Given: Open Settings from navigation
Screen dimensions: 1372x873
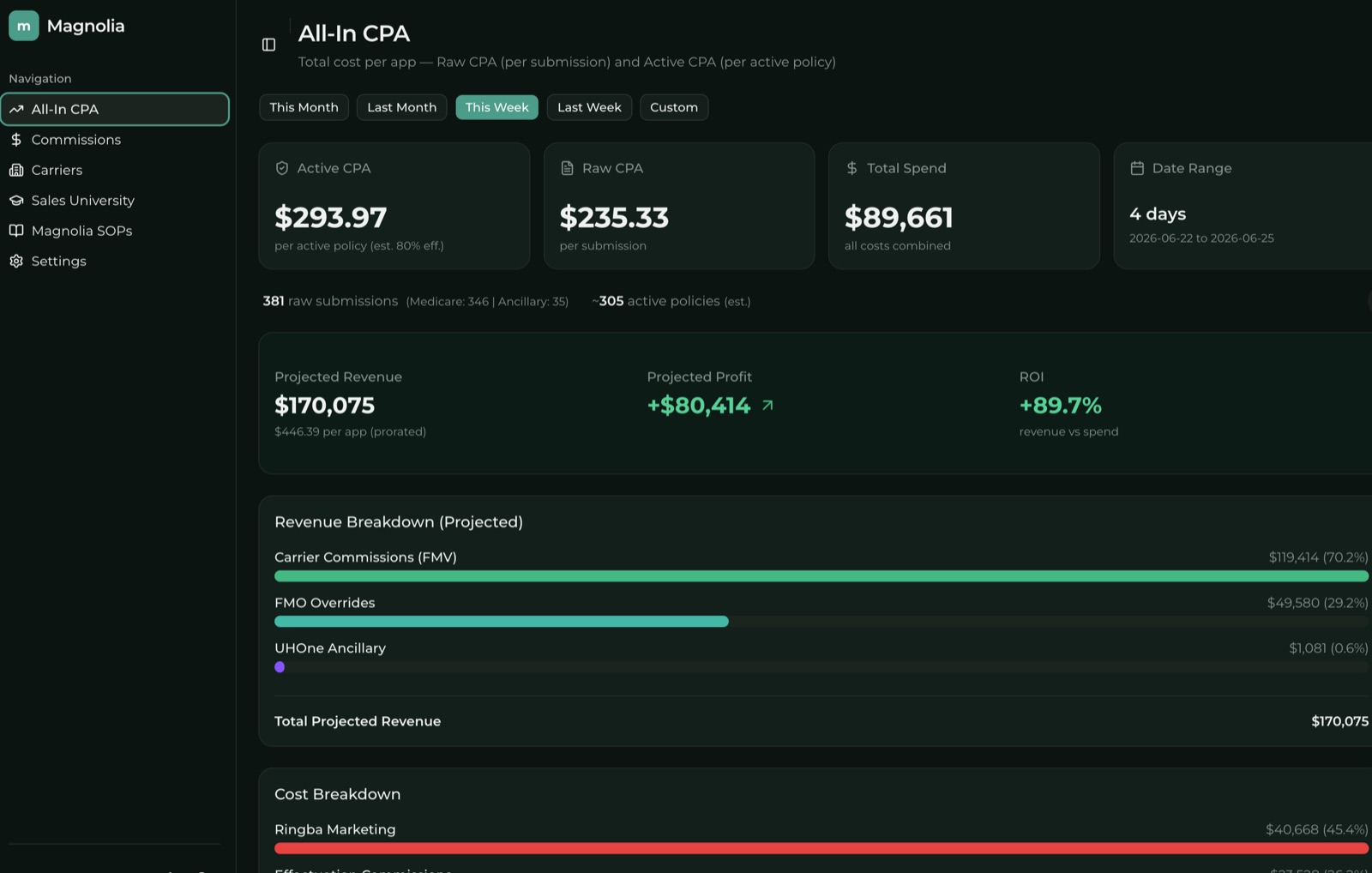Looking at the screenshot, I should click(x=115, y=261).
